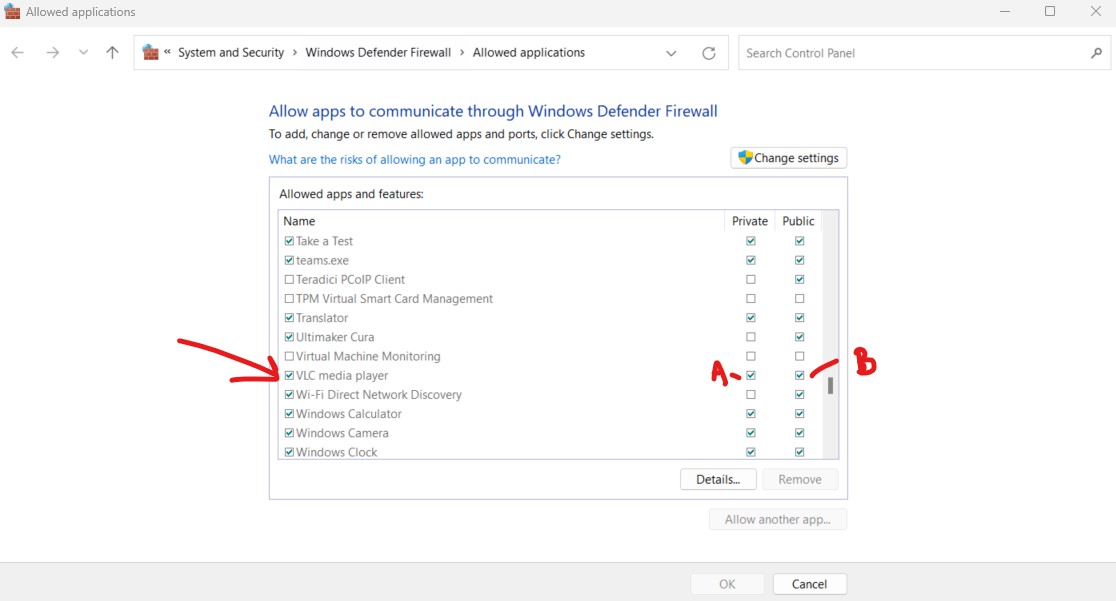This screenshot has width=1116, height=601.
Task: Enable Private checkbox for Teradici PCoIP Client
Action: (751, 279)
